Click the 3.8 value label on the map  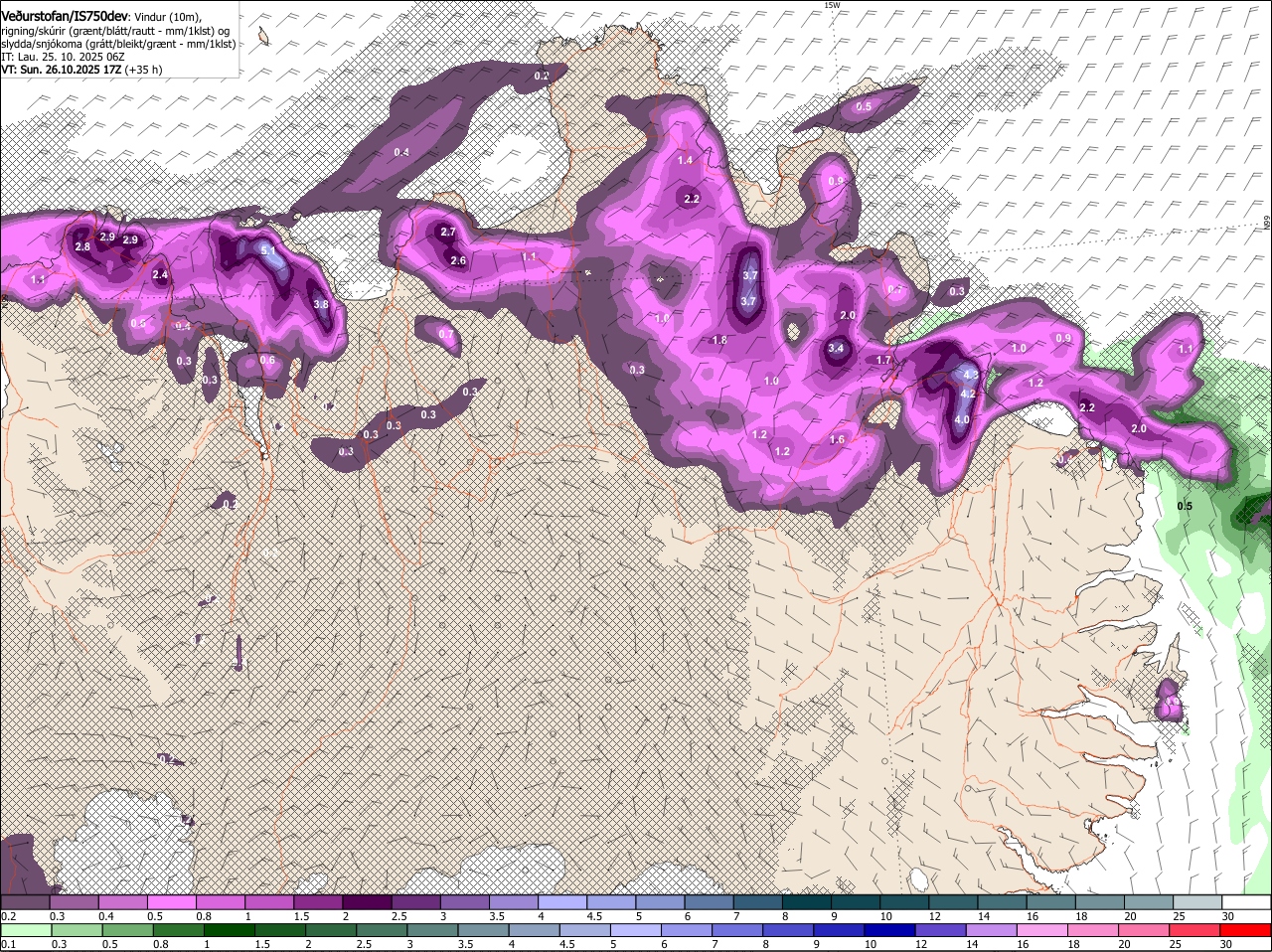coord(321,305)
